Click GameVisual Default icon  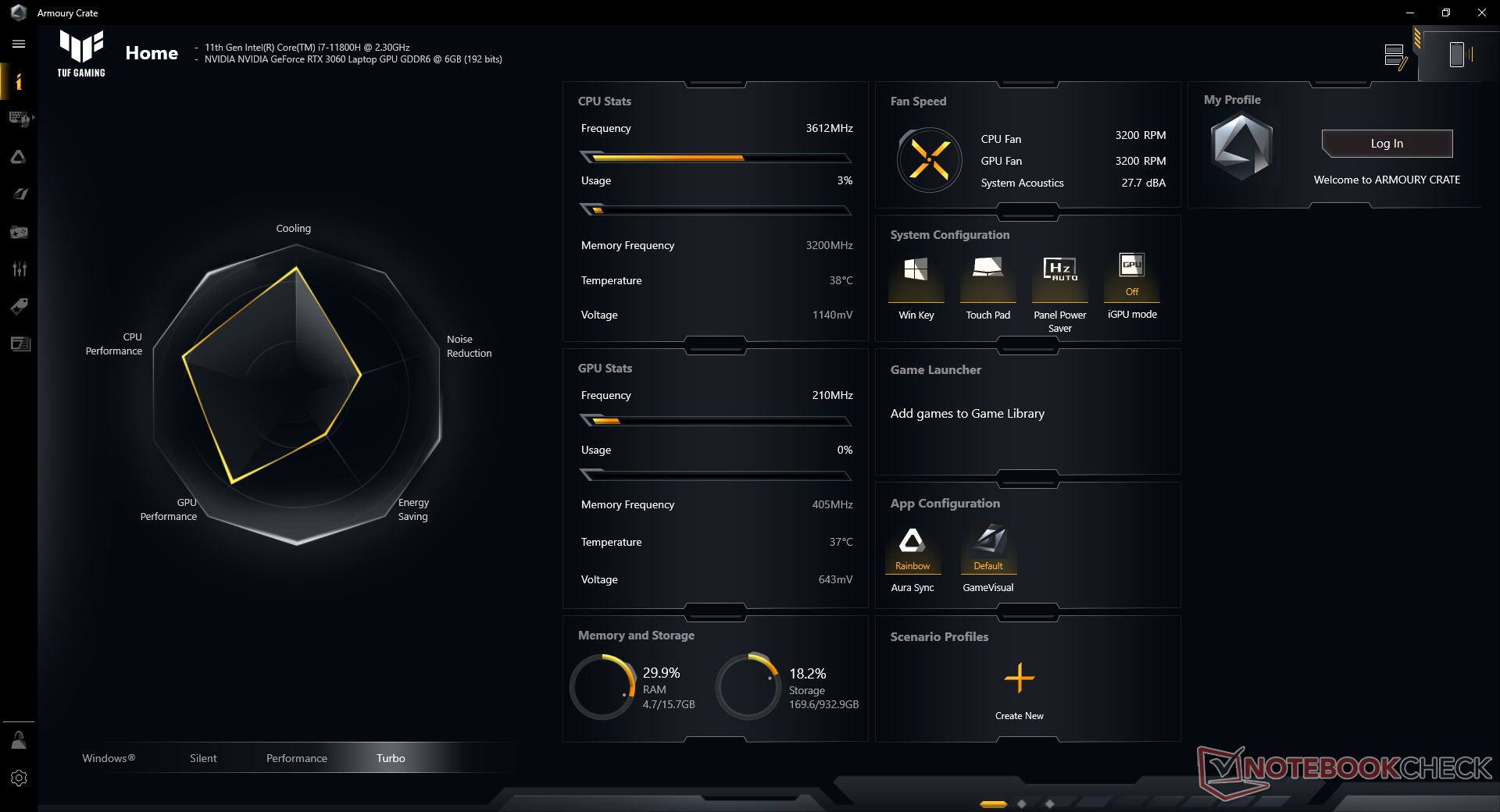988,550
